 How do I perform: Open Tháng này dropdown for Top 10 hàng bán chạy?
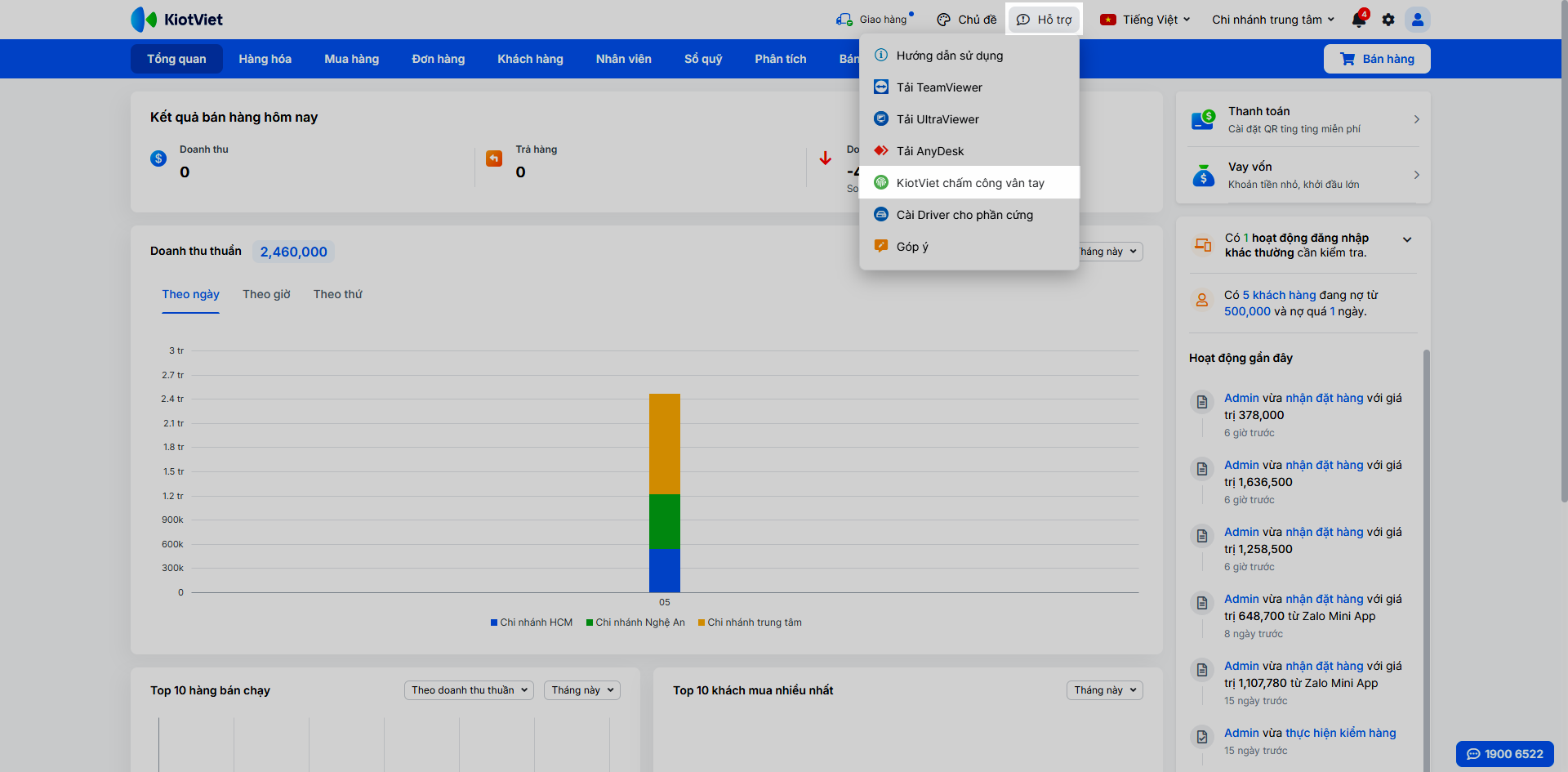pyautogui.click(x=582, y=690)
